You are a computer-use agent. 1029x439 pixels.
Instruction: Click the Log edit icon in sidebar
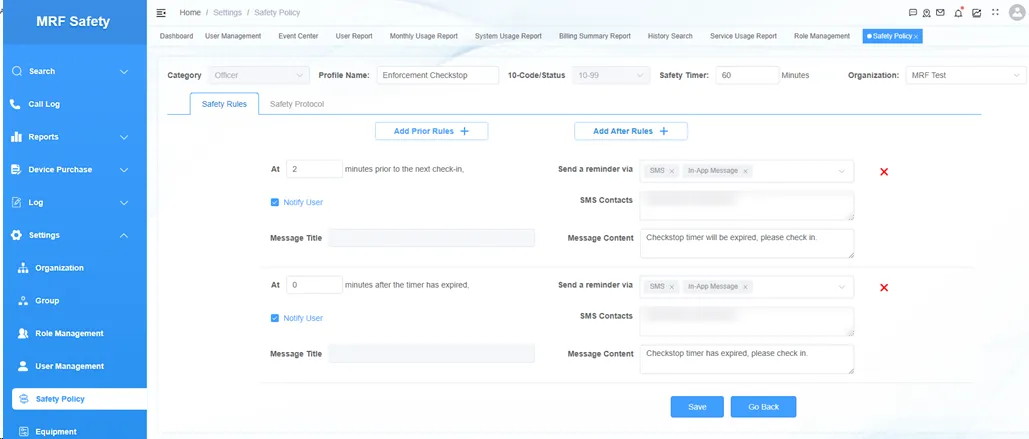(17, 202)
